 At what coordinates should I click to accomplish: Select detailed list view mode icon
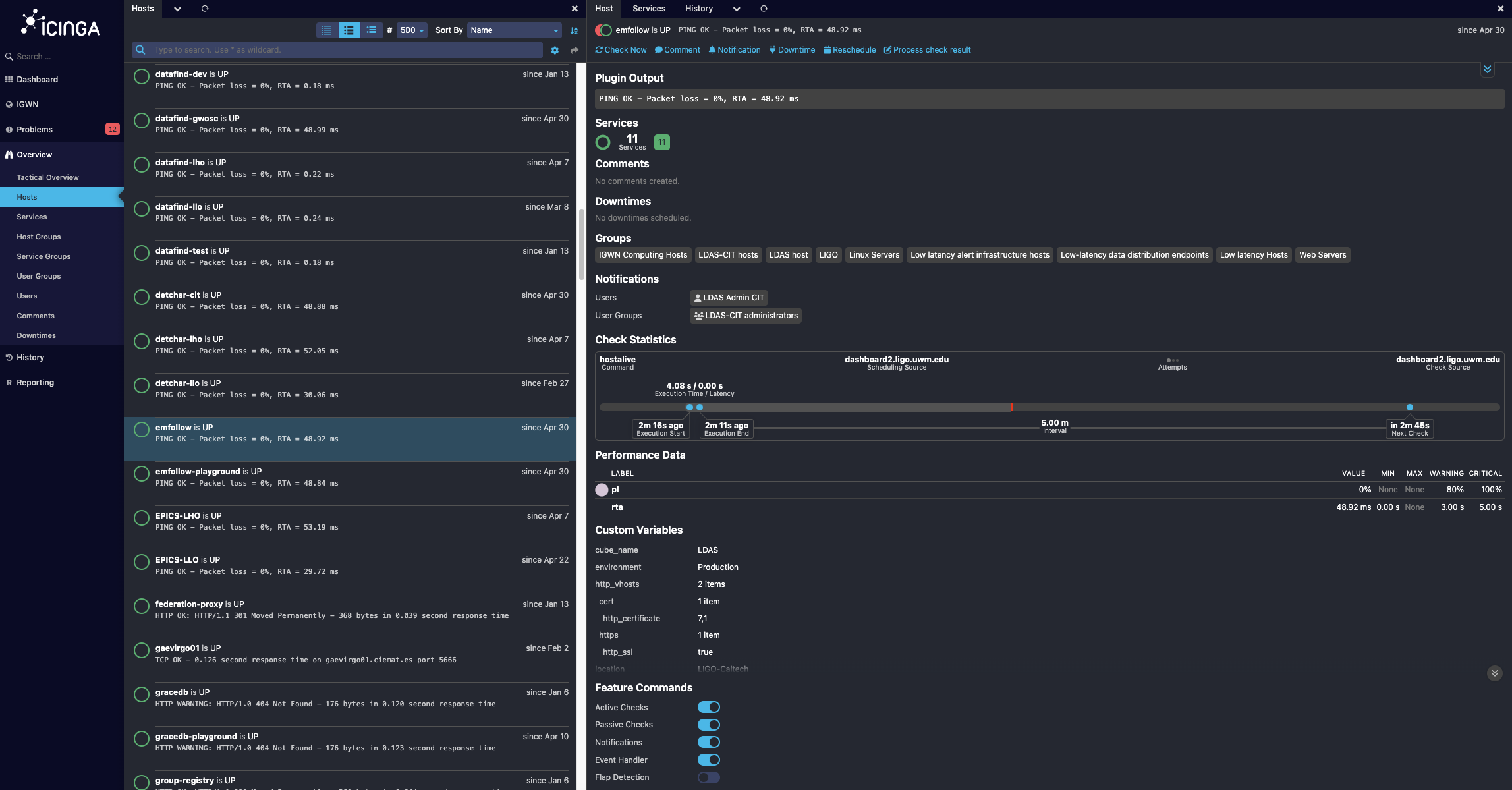371,30
